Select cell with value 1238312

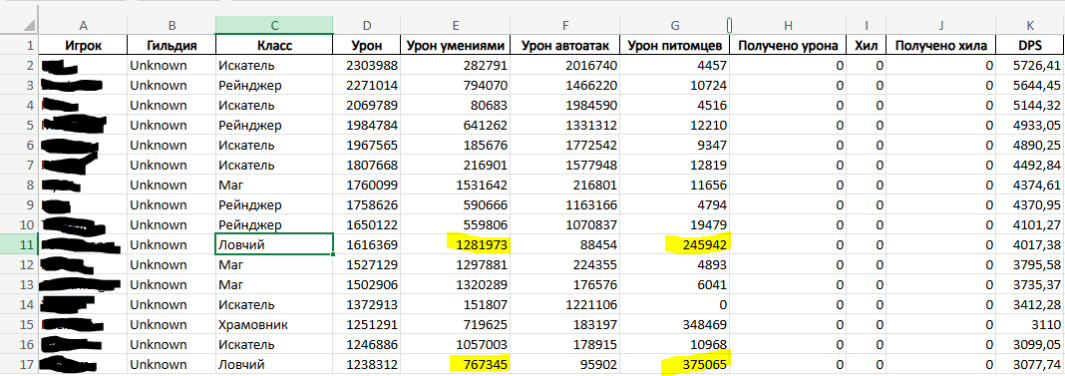(x=367, y=364)
